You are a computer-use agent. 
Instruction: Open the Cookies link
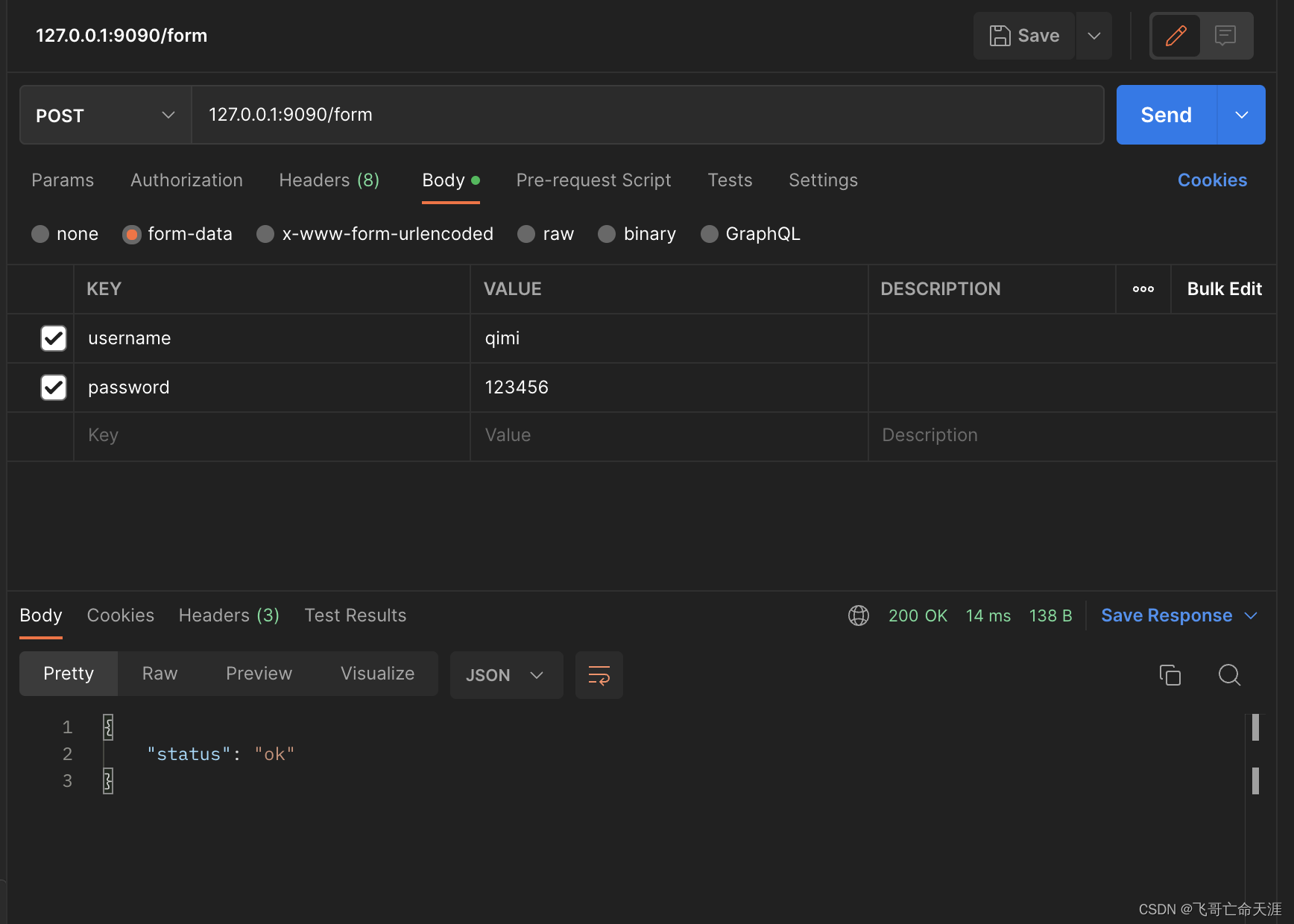pos(1212,180)
